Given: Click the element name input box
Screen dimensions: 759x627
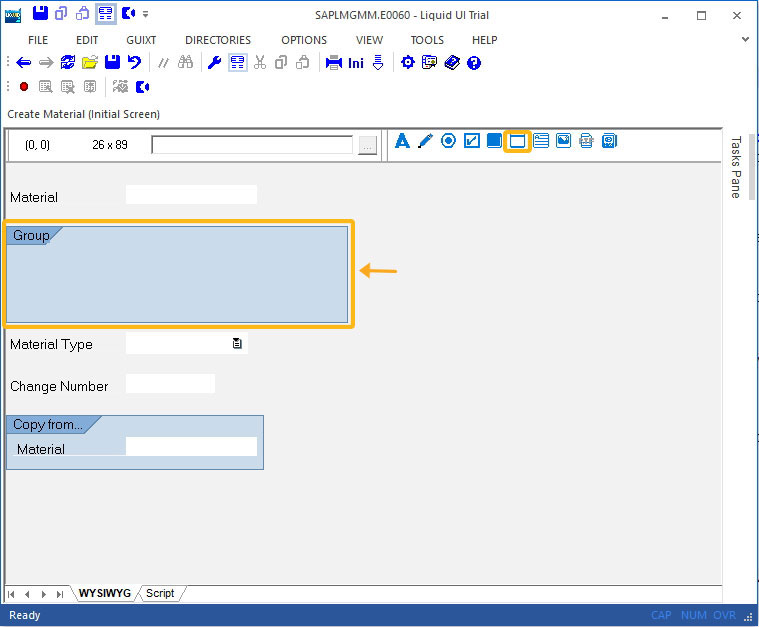Looking at the screenshot, I should tap(252, 145).
